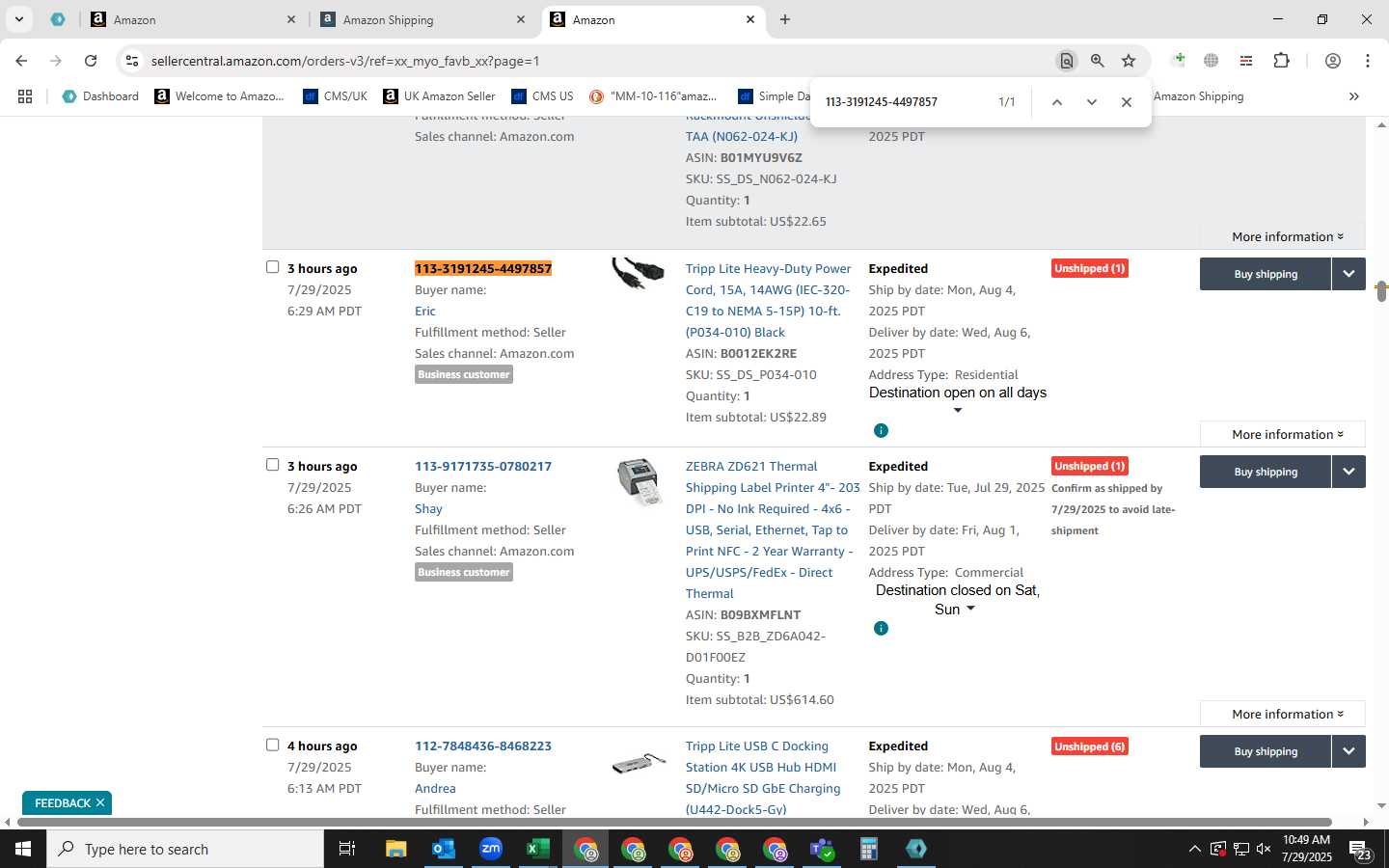Open Chrome three-dot menu

coord(1368,61)
